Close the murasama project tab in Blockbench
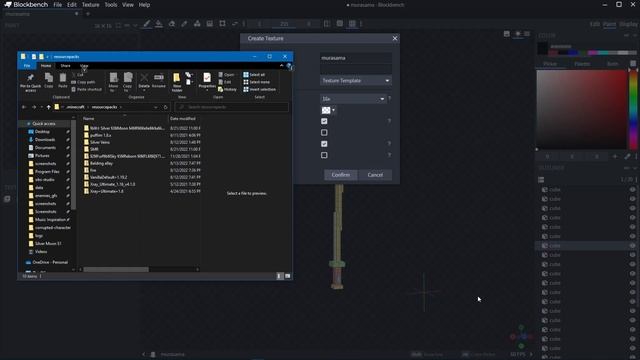Viewport: 640px width, 360px height. coord(76,14)
